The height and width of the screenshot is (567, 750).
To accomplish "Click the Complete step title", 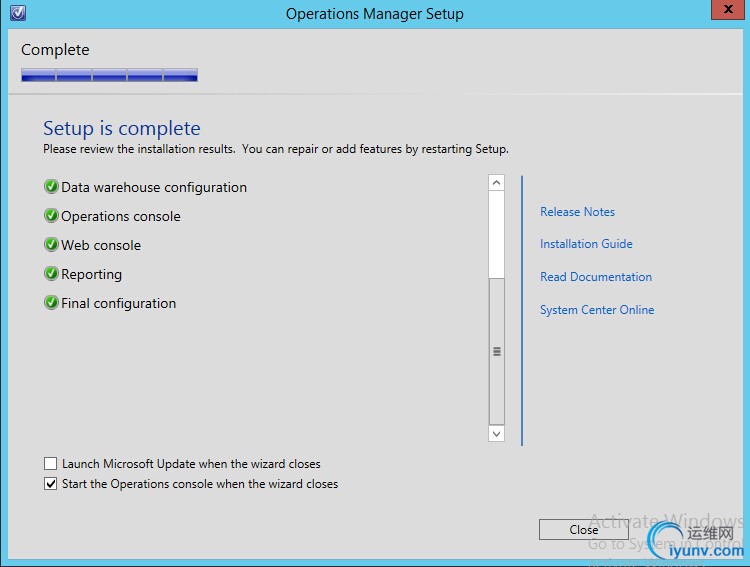I will coord(55,50).
